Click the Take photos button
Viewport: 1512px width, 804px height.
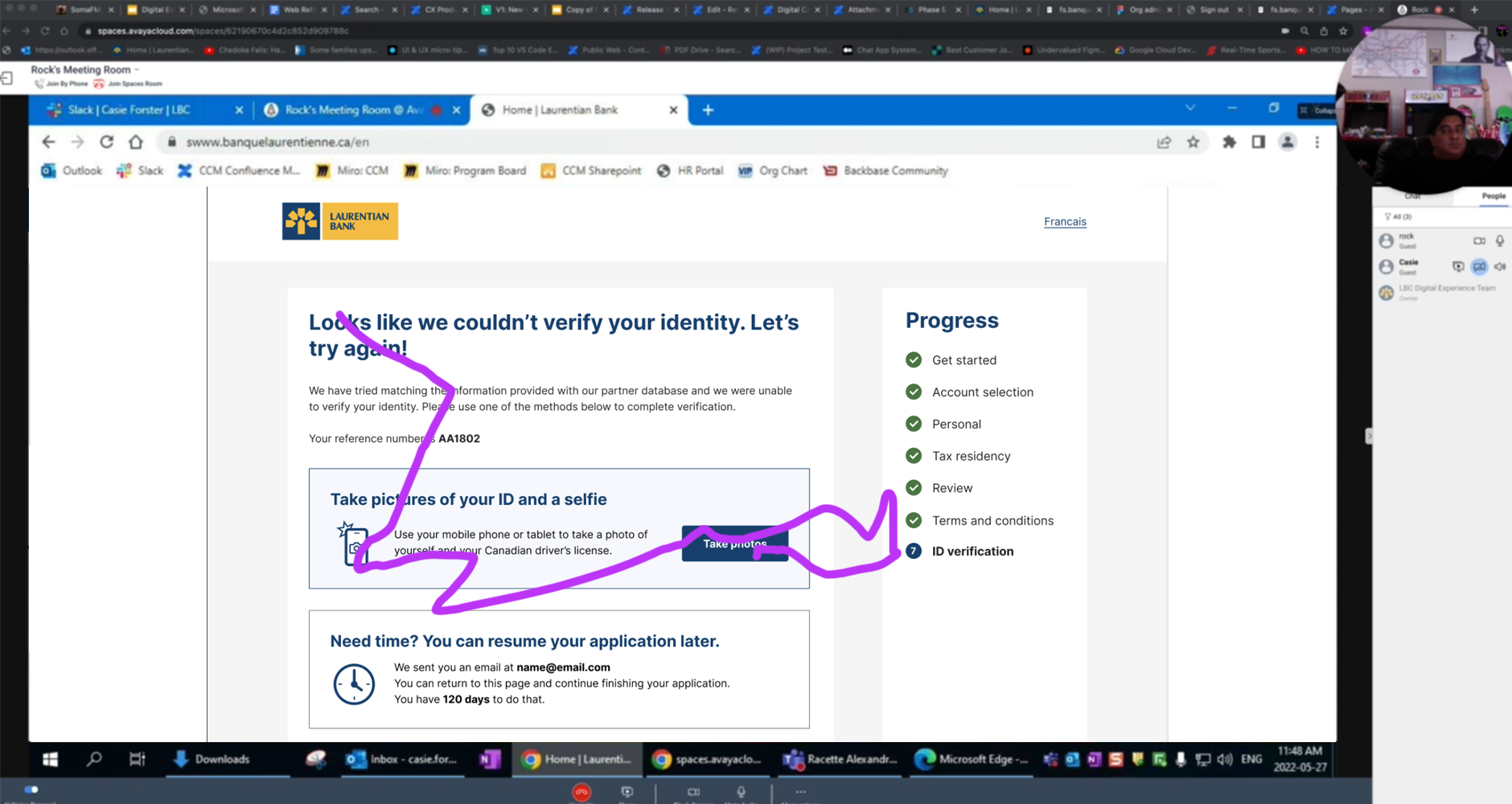734,544
